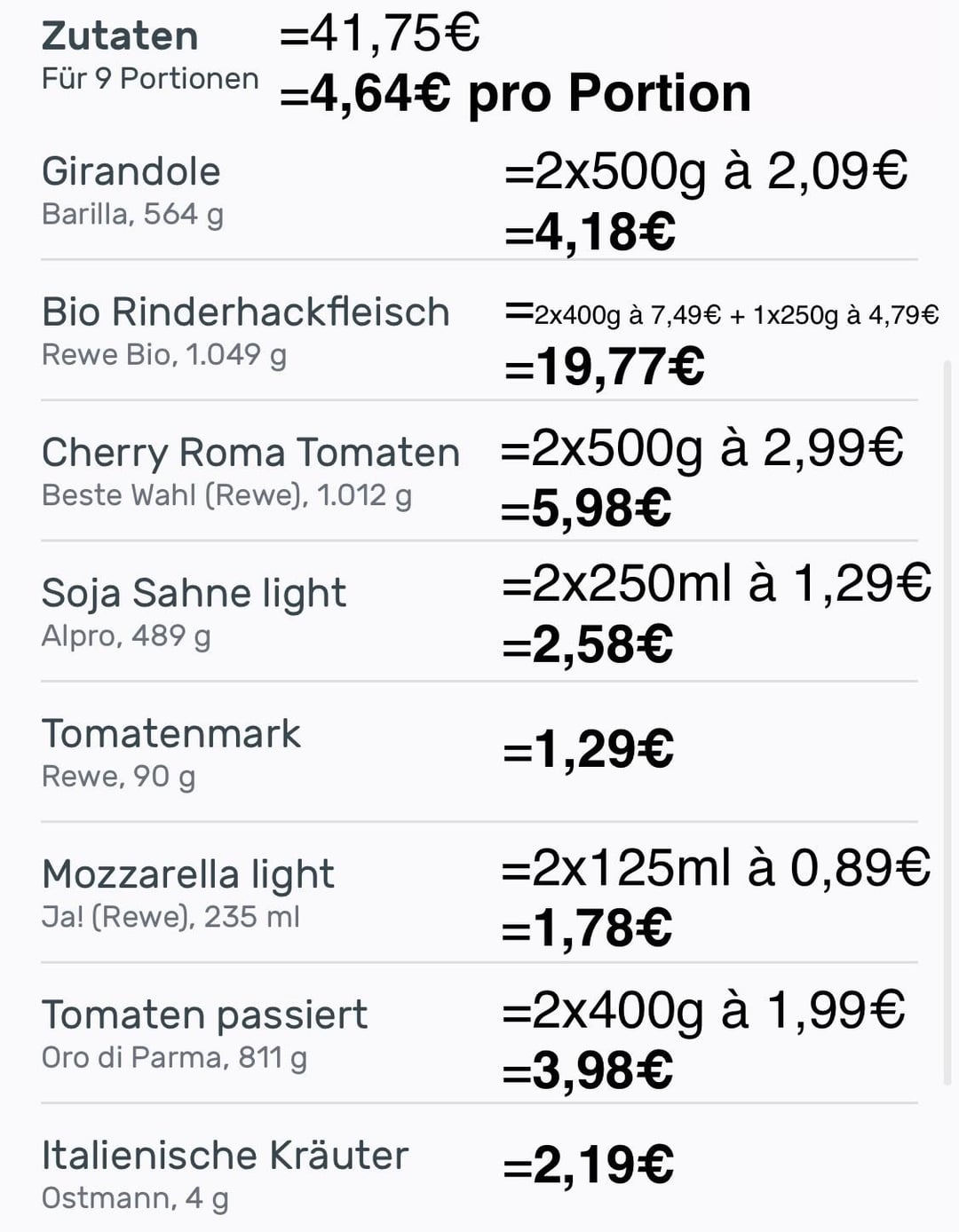Viewport: 959px width, 1232px height.
Task: Click the 19,77€ Rinderhackfleisch price
Action: coord(605,367)
